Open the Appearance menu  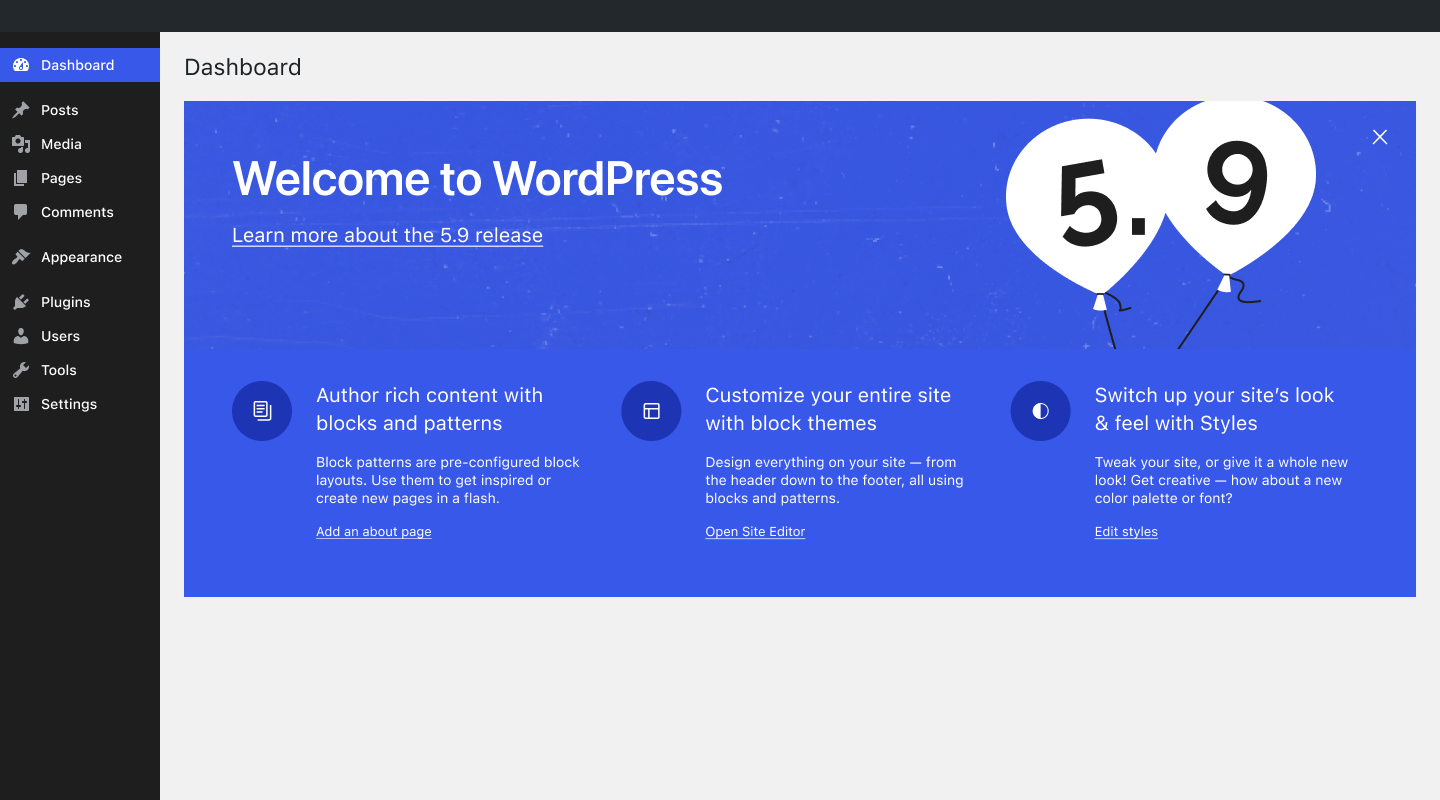80,257
